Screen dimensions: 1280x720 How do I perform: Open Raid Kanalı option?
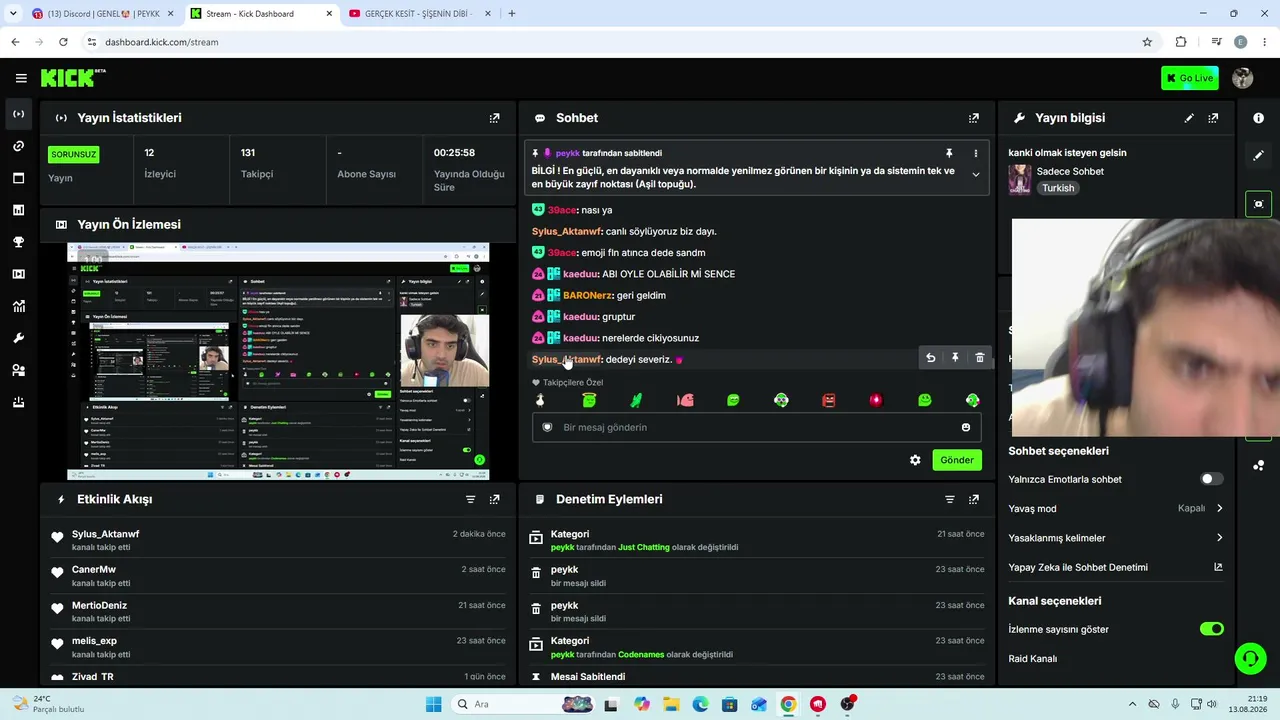(x=1032, y=659)
